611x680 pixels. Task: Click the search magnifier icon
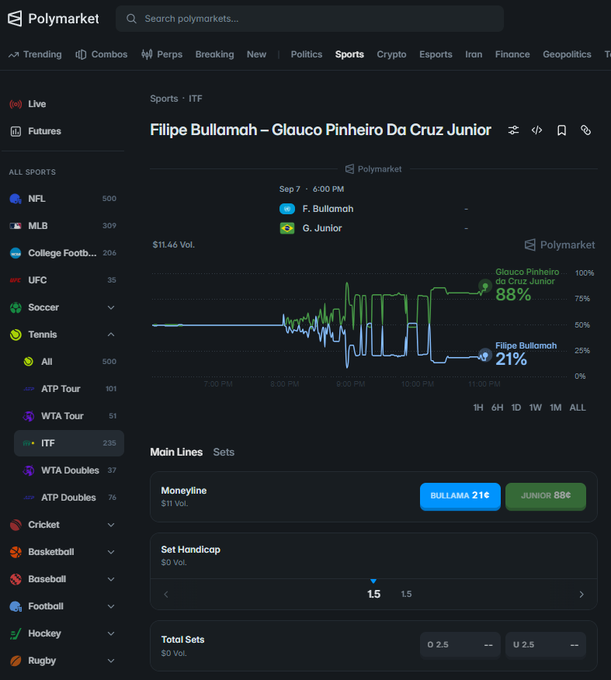(x=131, y=19)
